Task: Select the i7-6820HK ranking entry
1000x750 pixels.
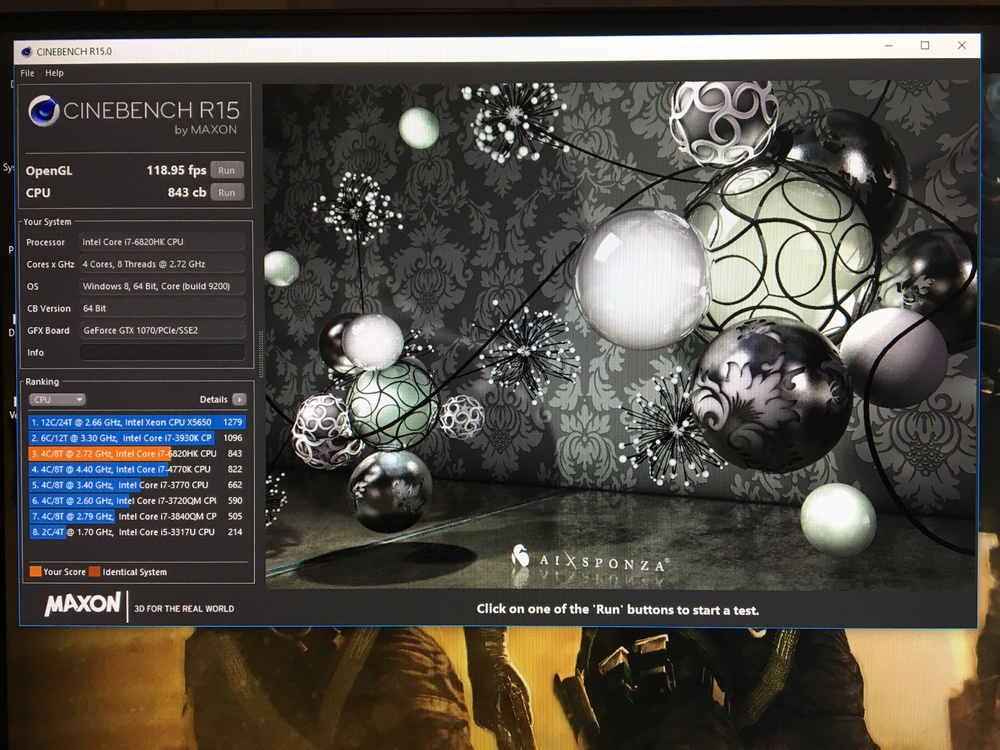Action: pos(136,453)
